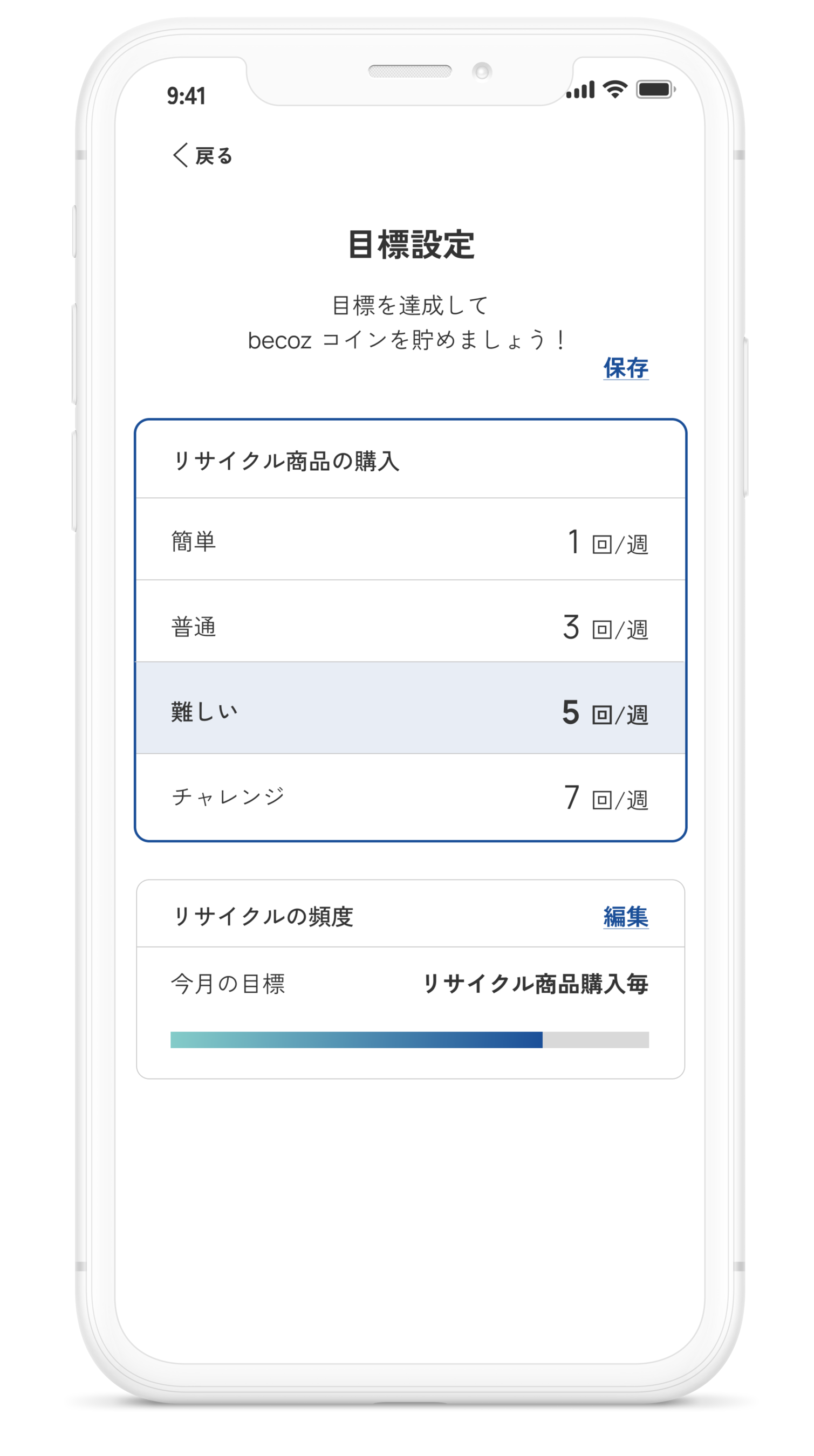The image size is (814, 1456).
Task: Tap the 9:41 clock in status bar
Action: click(x=186, y=96)
